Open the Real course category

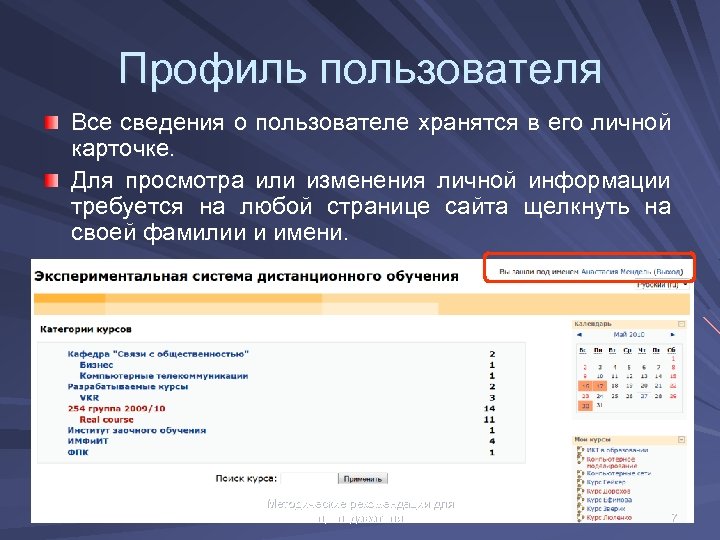tap(106, 419)
